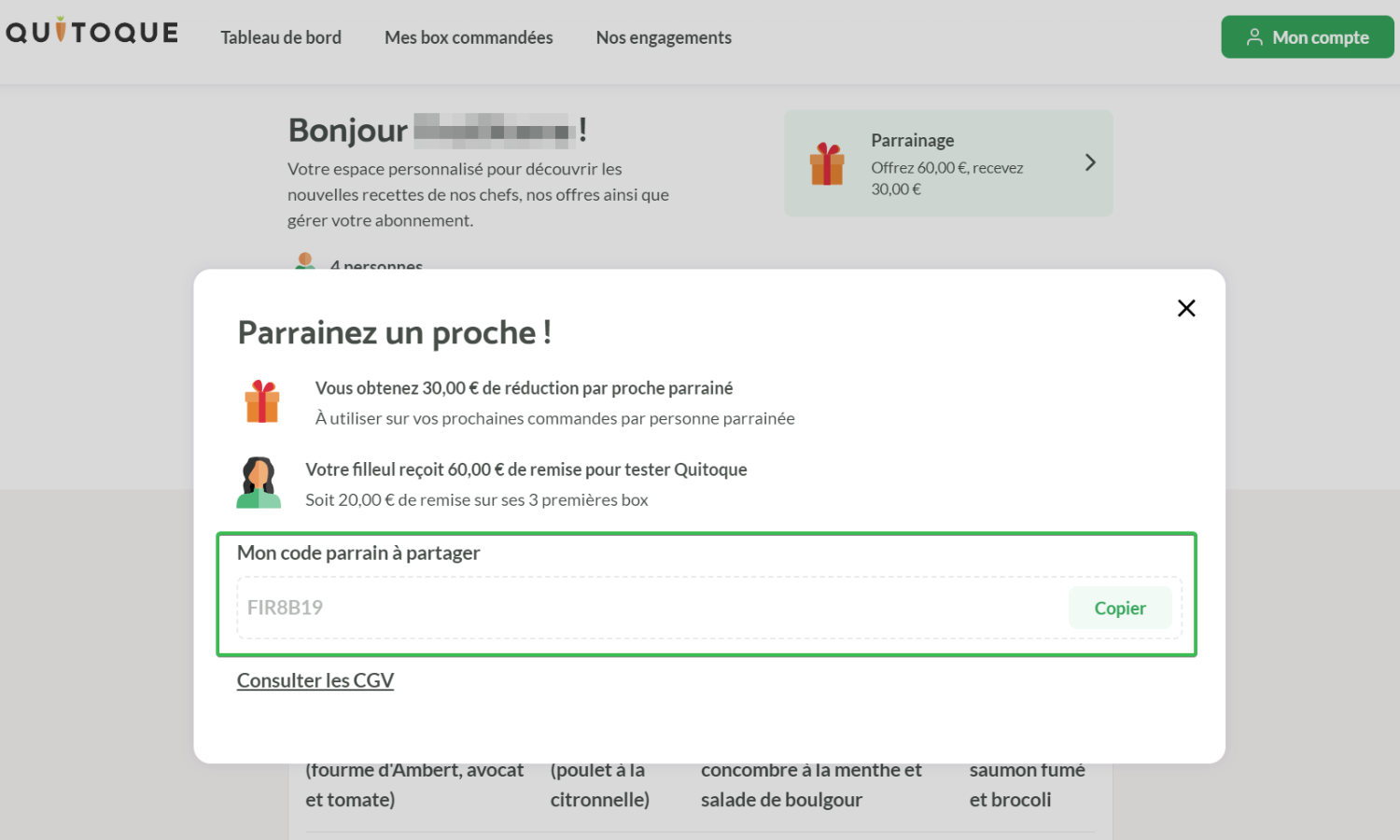This screenshot has width=1400, height=840.
Task: Click recipe text 'concombre à la menthe'
Action: pyautogui.click(x=811, y=785)
